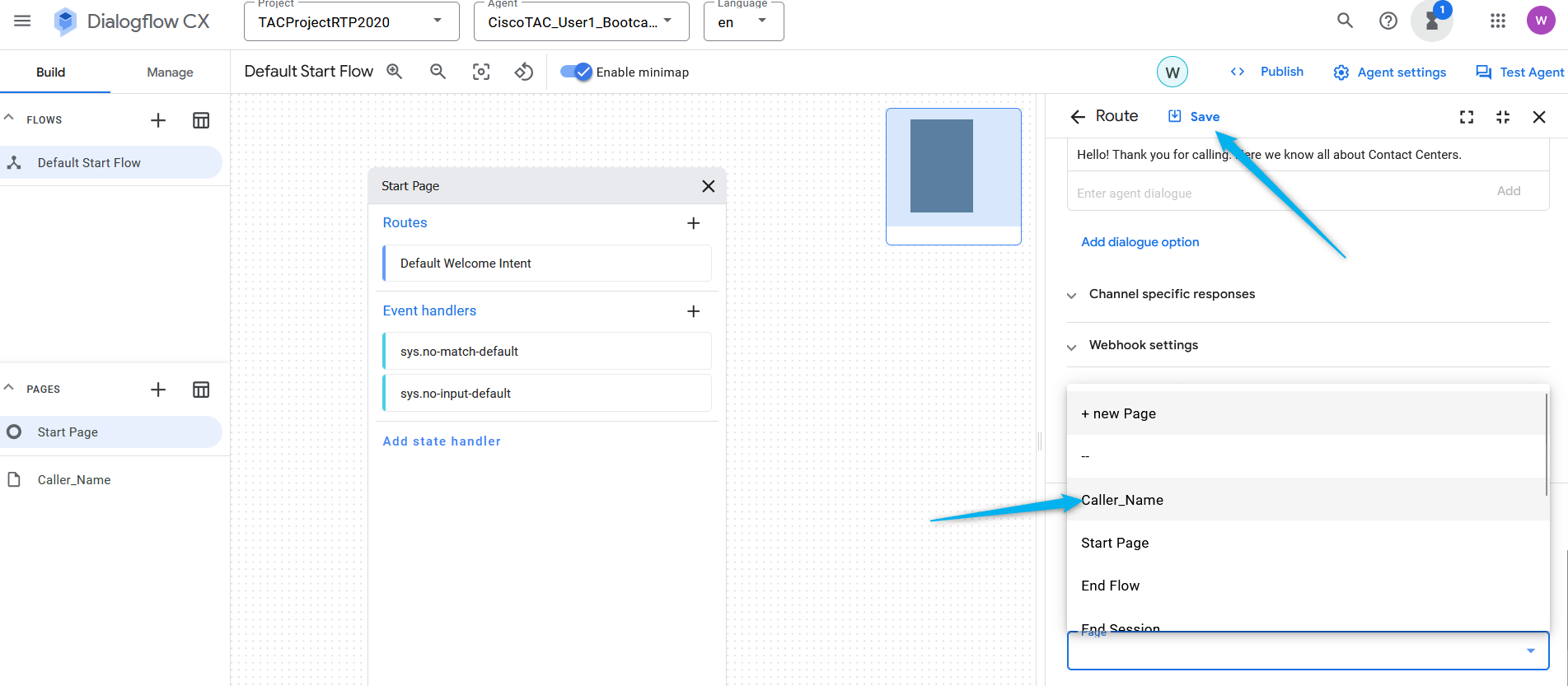Image resolution: width=1568 pixels, height=686 pixels.
Task: Open the pages table view icon
Action: click(x=201, y=390)
